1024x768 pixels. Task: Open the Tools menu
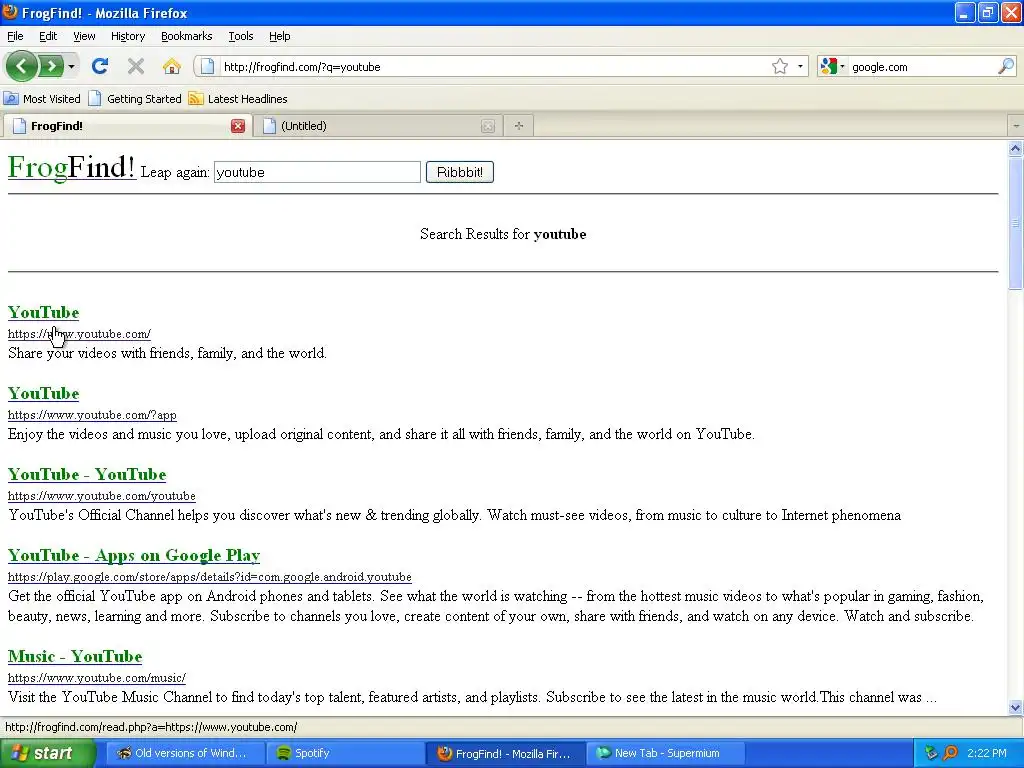[x=241, y=36]
